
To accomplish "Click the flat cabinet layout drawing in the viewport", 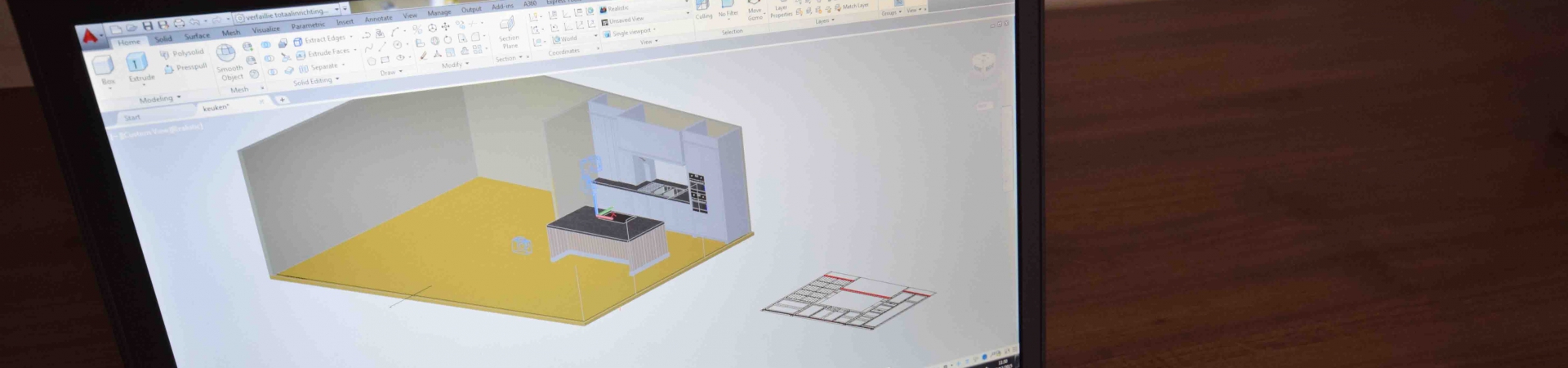I will click(x=848, y=303).
